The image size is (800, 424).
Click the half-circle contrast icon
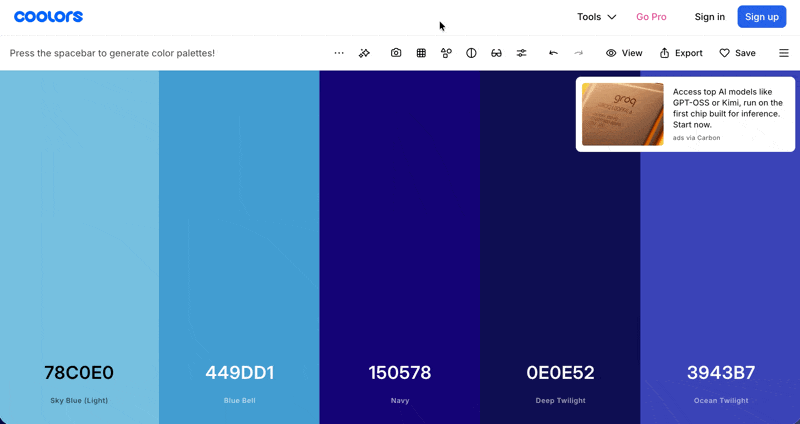pyautogui.click(x=471, y=53)
